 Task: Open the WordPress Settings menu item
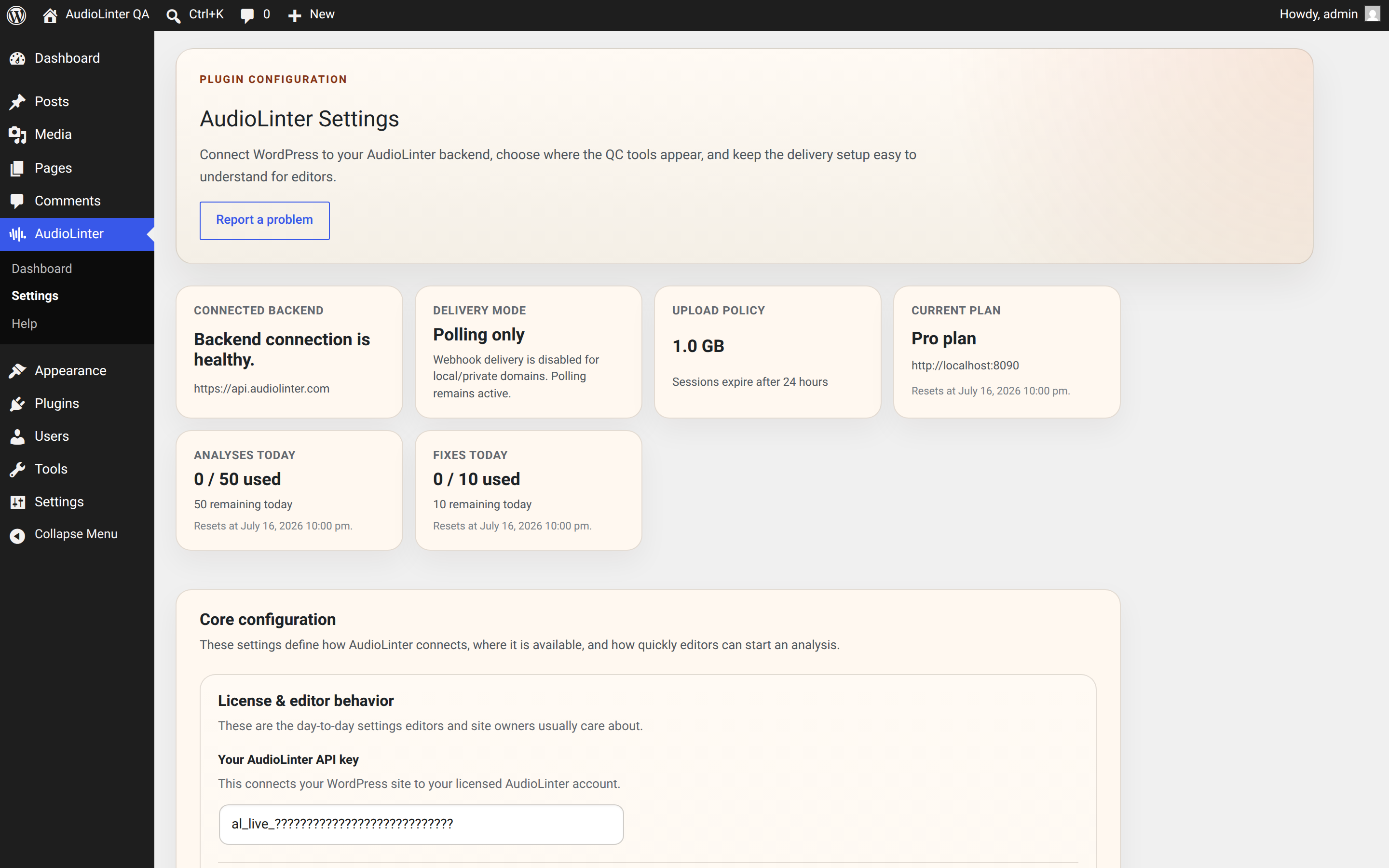(77, 502)
